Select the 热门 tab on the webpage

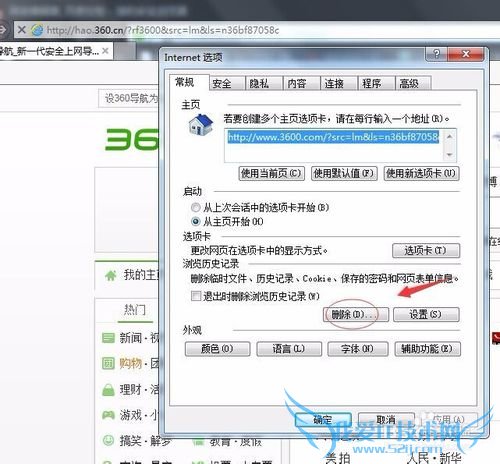pyautogui.click(x=135, y=310)
